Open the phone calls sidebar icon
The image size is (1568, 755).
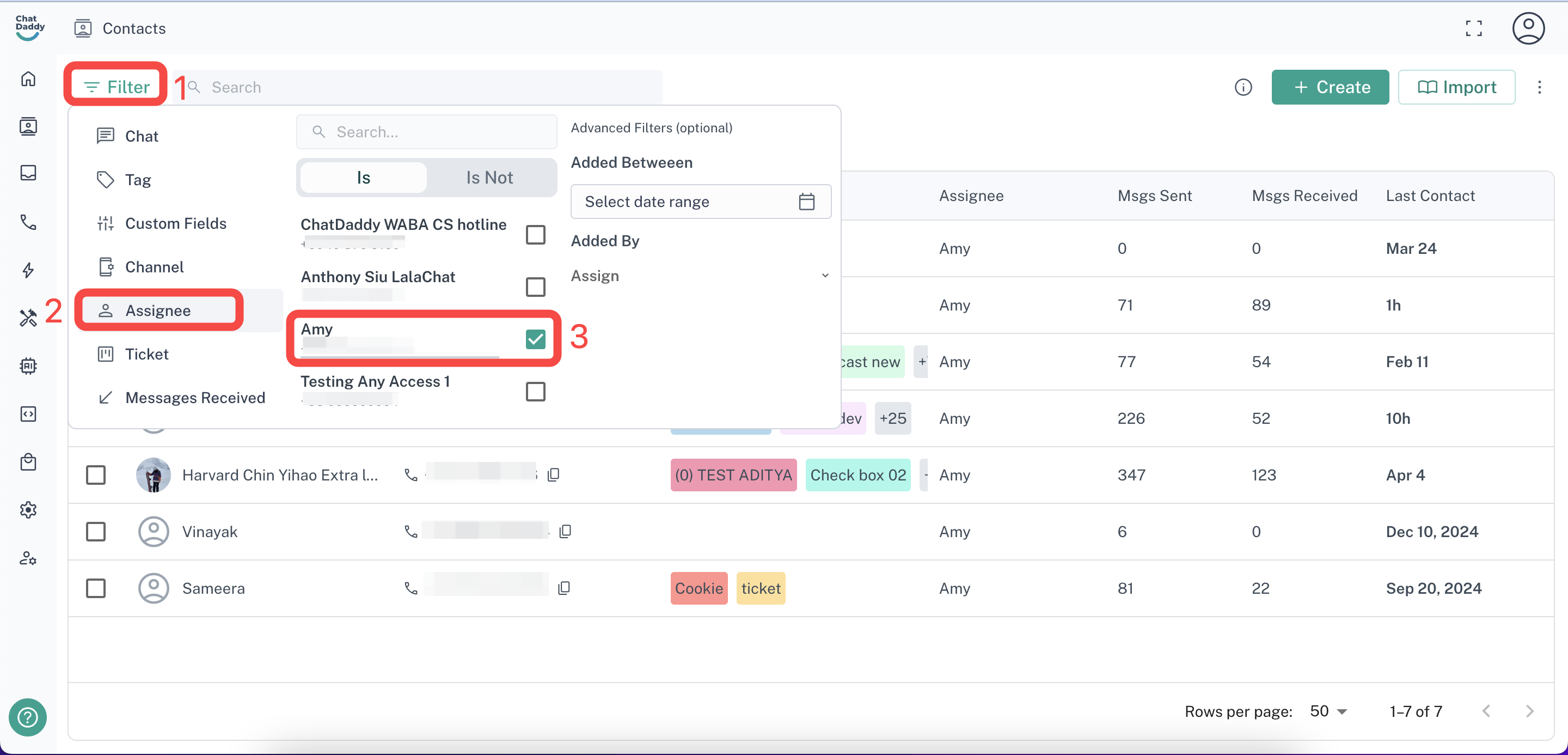[x=28, y=222]
